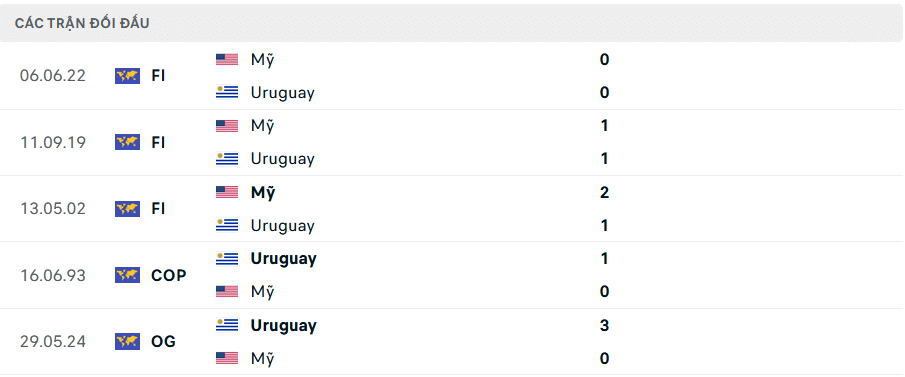
Task: Click the US flag in the 06.06.22 match
Action: 227,59
